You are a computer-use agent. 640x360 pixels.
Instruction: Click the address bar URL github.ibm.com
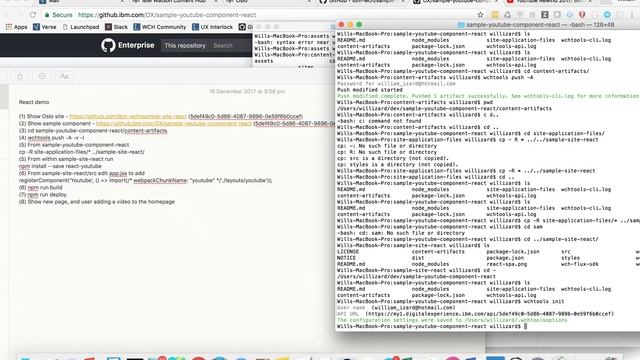167,15
